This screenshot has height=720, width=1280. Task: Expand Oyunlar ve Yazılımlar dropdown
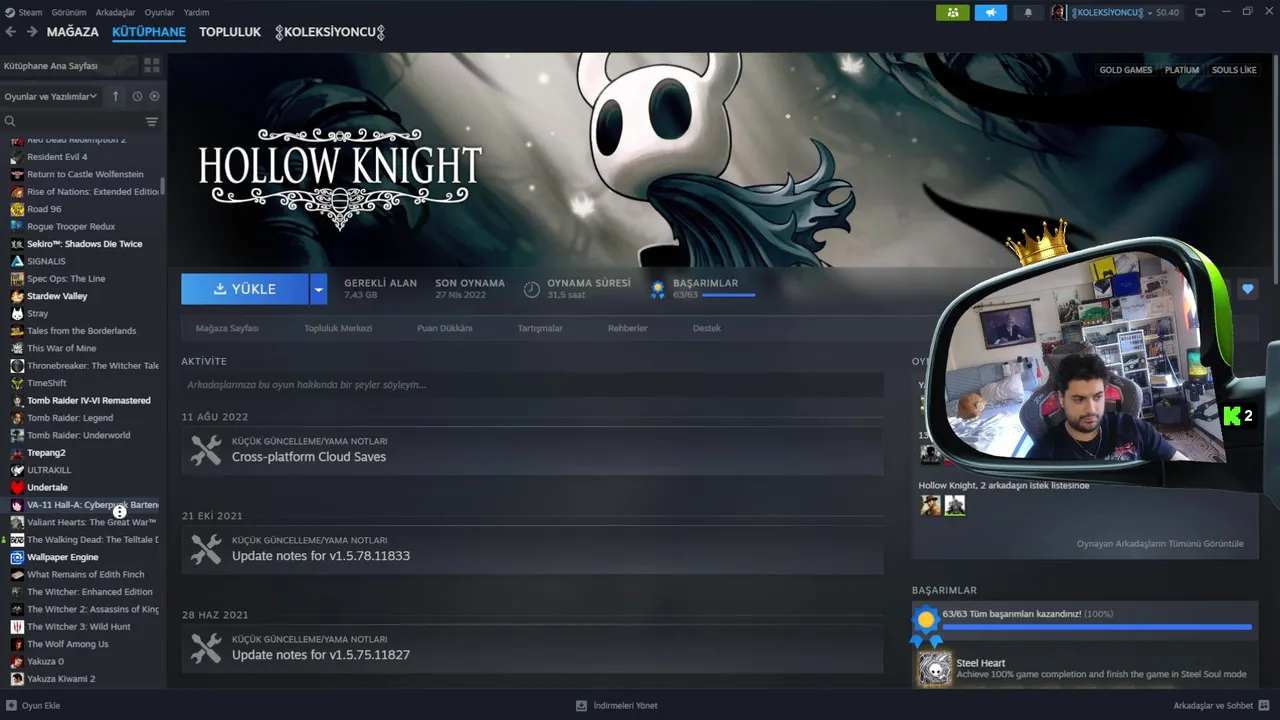(x=50, y=96)
